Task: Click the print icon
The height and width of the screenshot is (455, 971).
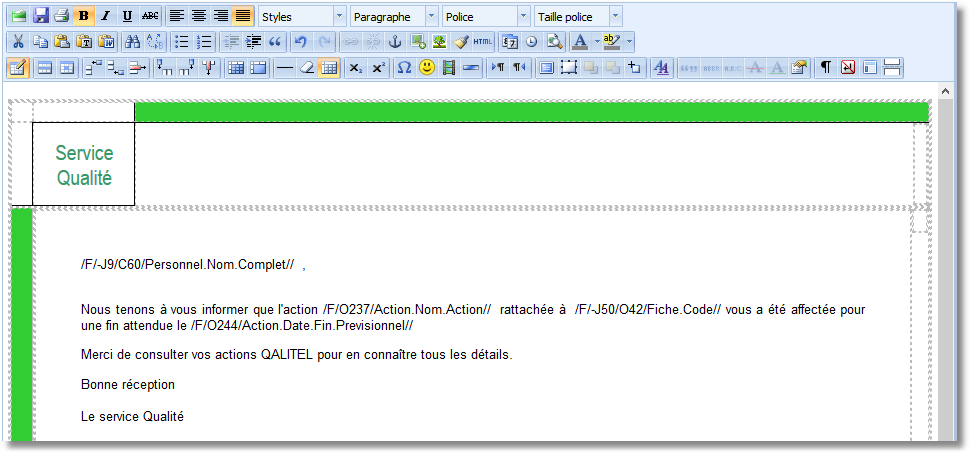Action: click(62, 16)
